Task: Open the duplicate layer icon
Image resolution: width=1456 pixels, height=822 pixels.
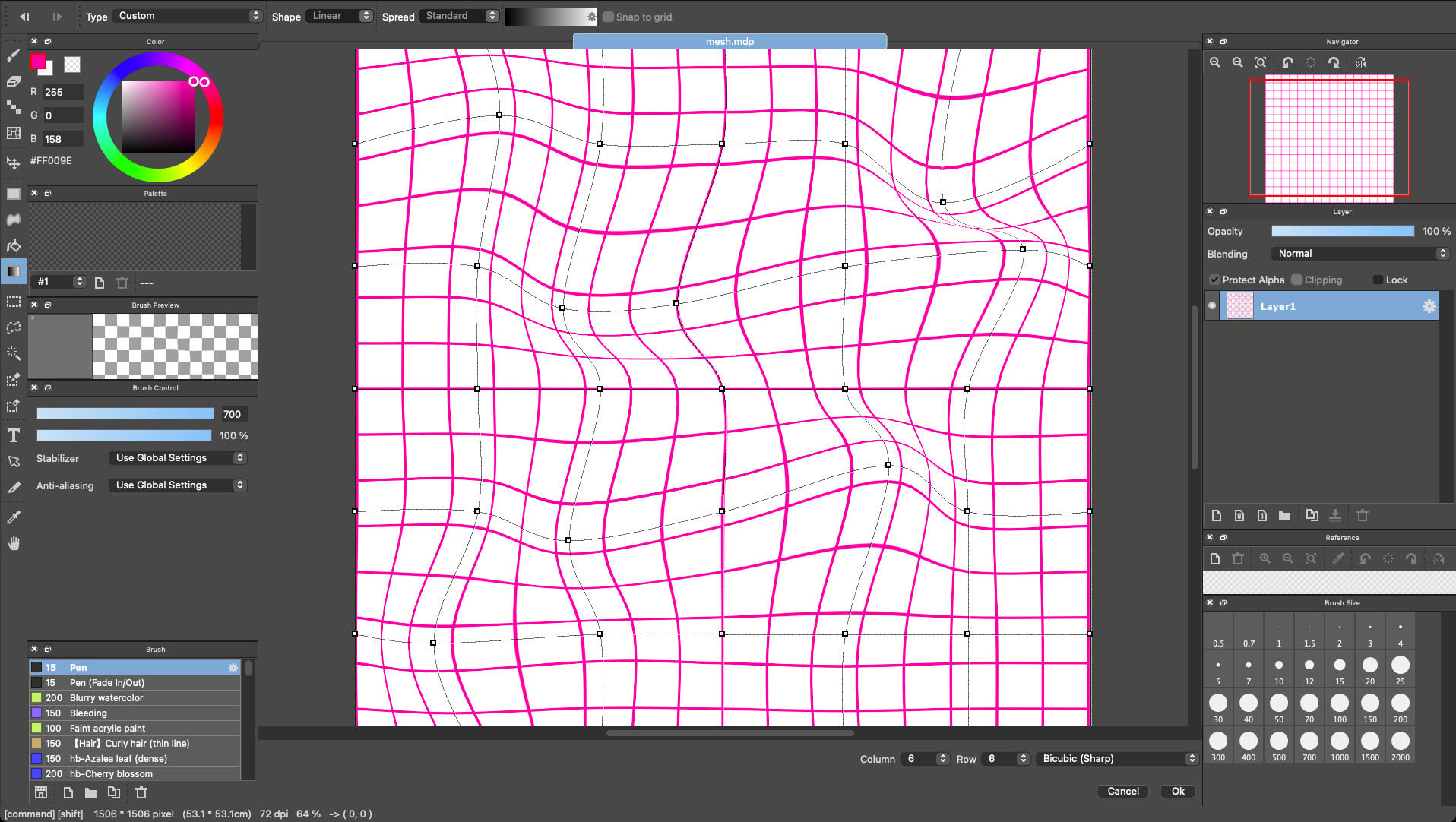Action: click(x=1311, y=515)
